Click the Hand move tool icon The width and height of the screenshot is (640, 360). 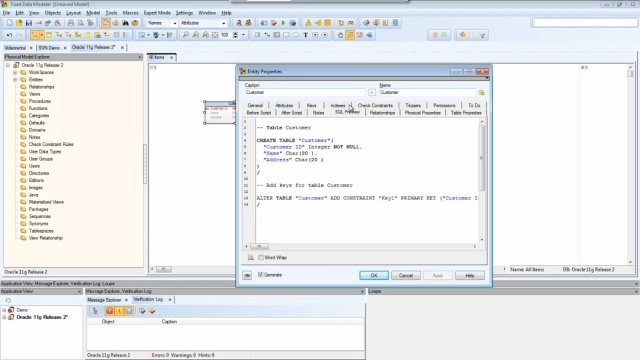[340, 35]
